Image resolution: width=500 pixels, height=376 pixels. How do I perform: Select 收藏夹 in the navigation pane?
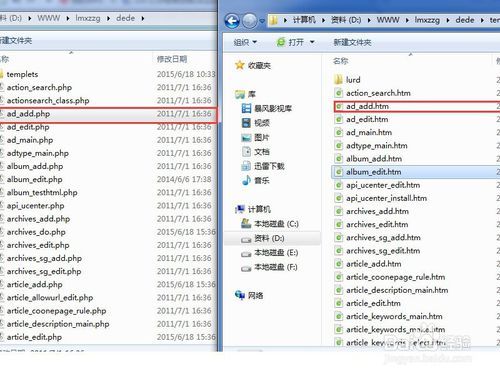point(253,65)
